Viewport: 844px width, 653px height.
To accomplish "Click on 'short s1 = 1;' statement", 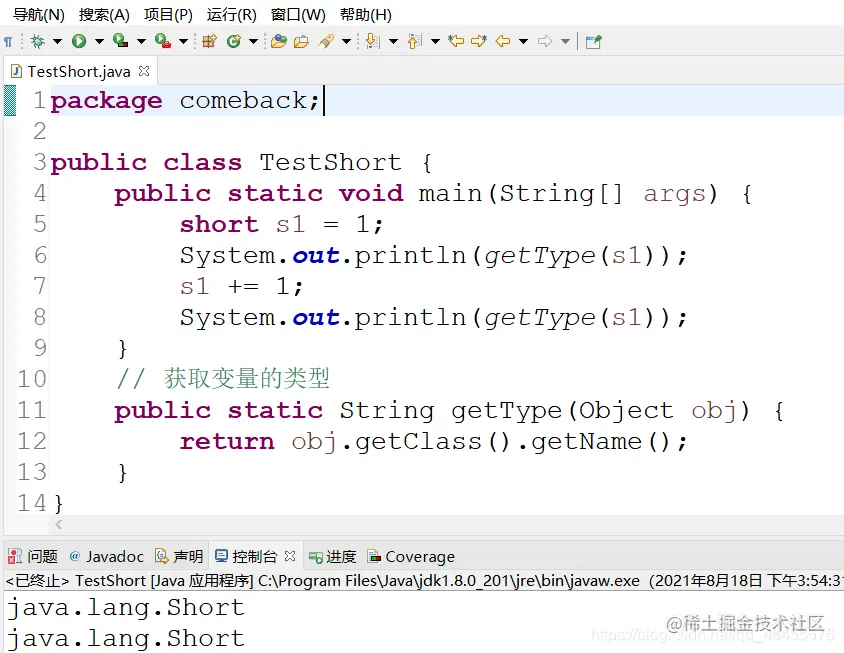I will tap(282, 224).
